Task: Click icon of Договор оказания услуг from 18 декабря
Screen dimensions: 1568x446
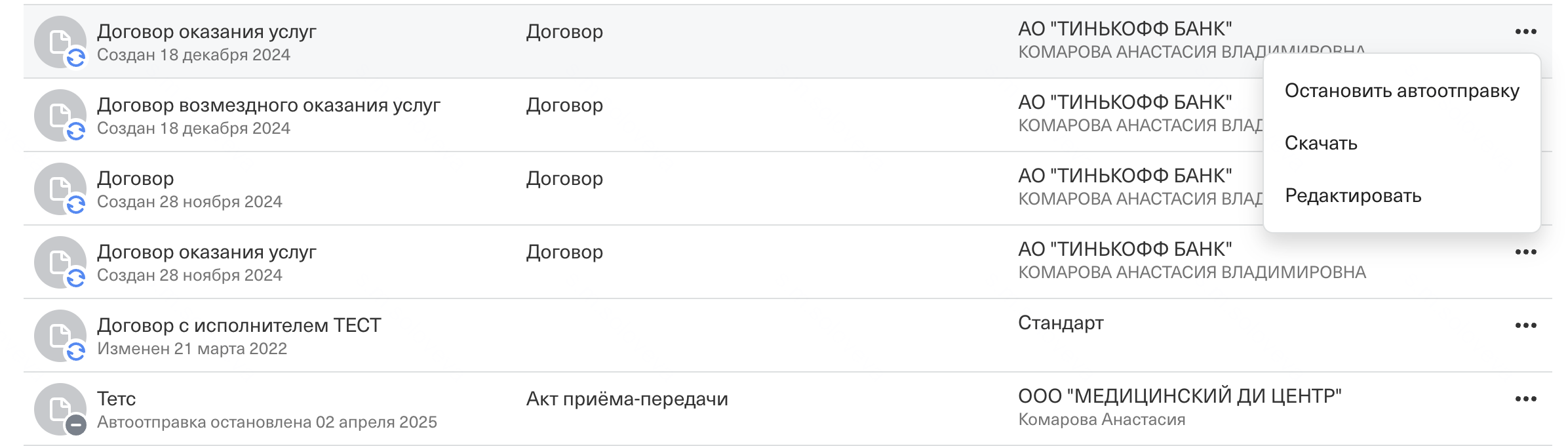Action: click(60, 42)
